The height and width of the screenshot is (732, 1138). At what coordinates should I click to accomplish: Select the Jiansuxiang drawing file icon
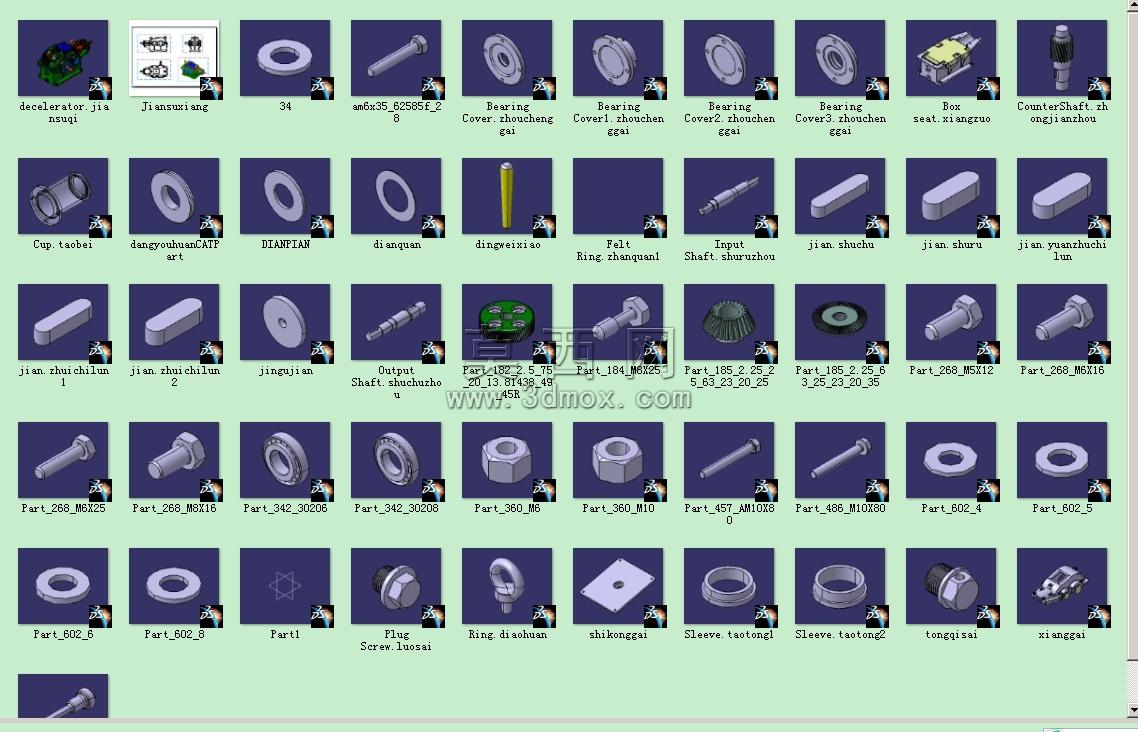174,58
